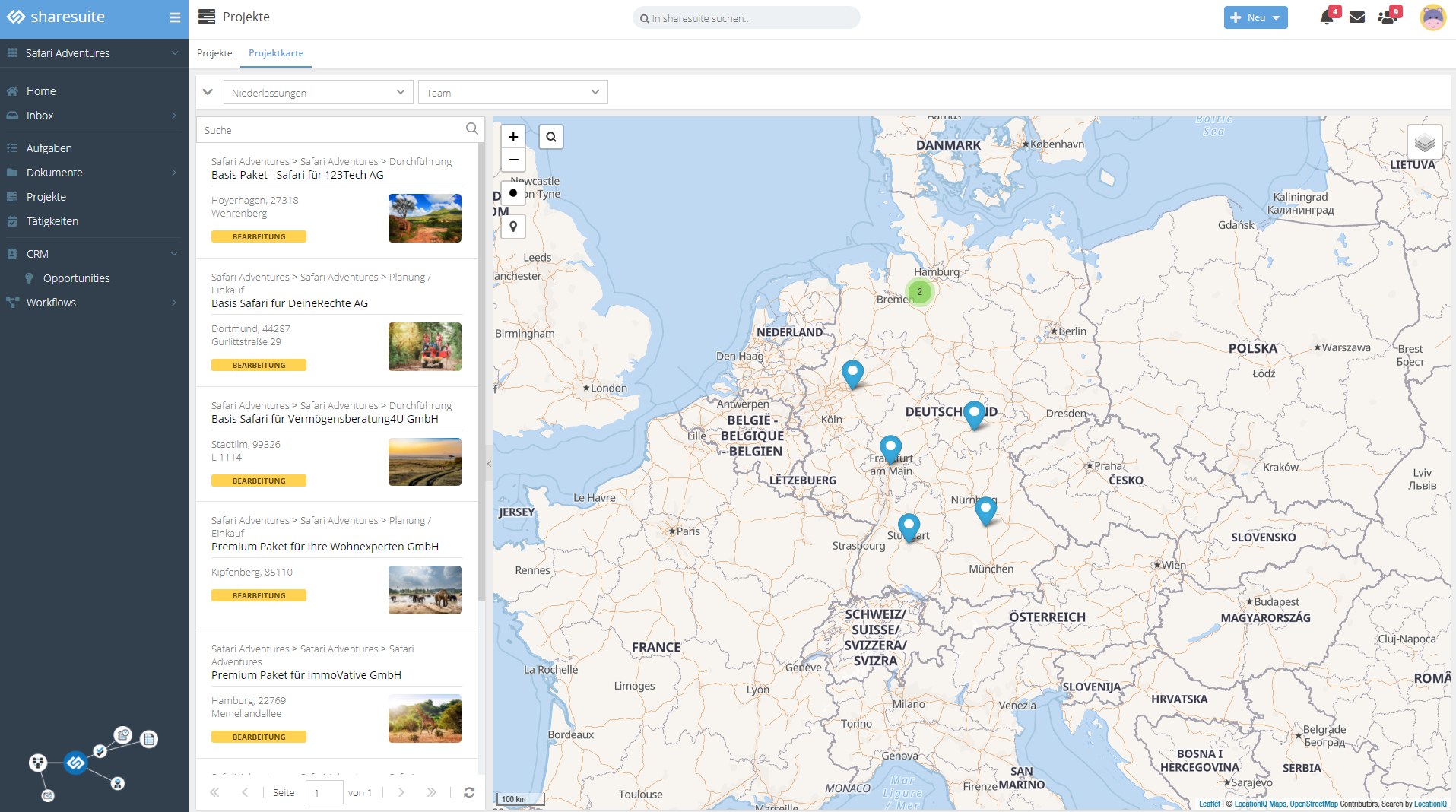
Task: Open Home in the sidebar
Action: [x=41, y=91]
